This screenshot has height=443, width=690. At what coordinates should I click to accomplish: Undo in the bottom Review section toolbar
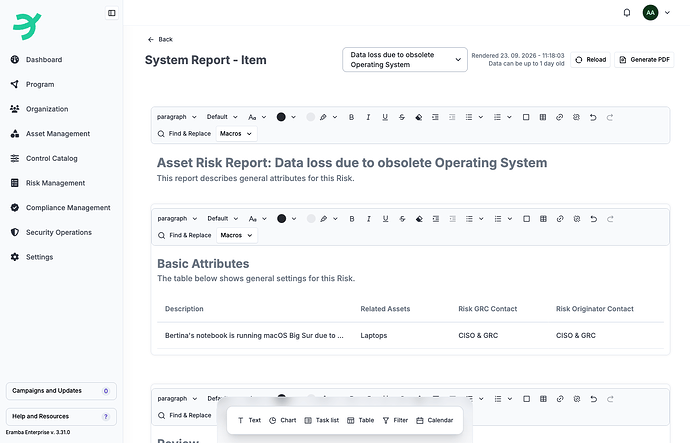[593, 399]
